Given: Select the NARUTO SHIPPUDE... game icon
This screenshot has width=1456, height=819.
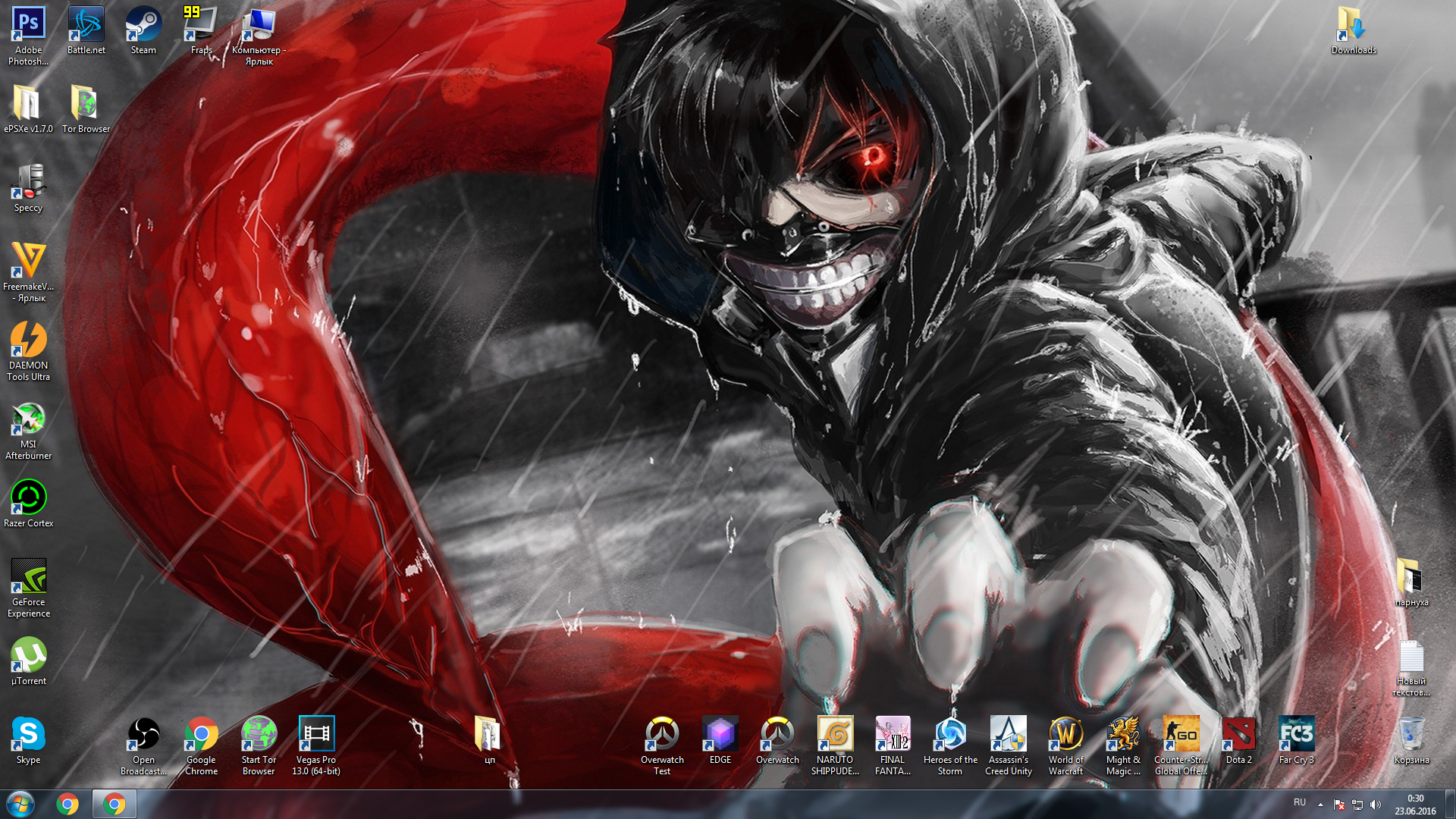Looking at the screenshot, I should [835, 746].
